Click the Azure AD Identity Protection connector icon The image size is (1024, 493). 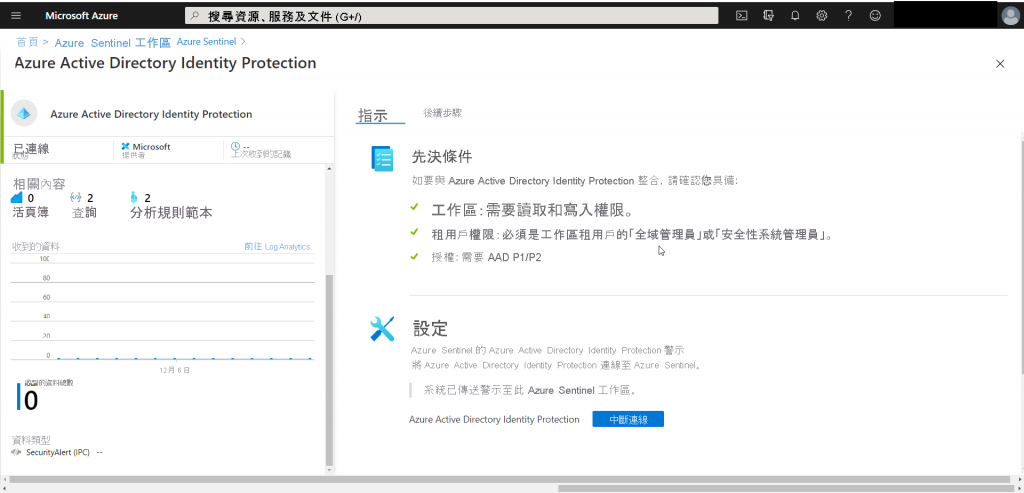pyautogui.click(x=24, y=114)
